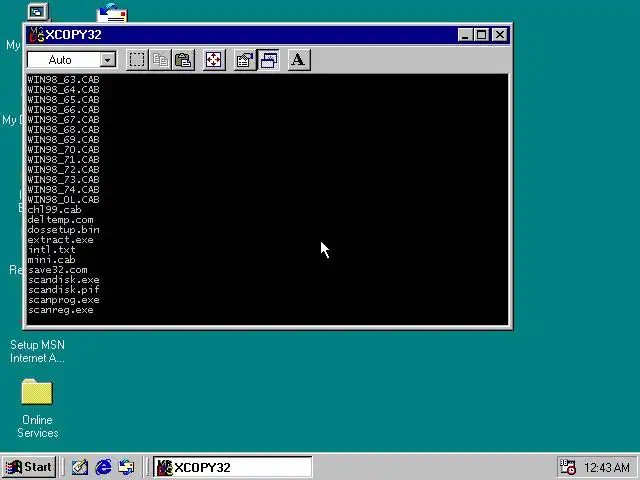640x480 pixels.
Task: Click the WIN98_63.CAB line
Action: tap(63, 79)
